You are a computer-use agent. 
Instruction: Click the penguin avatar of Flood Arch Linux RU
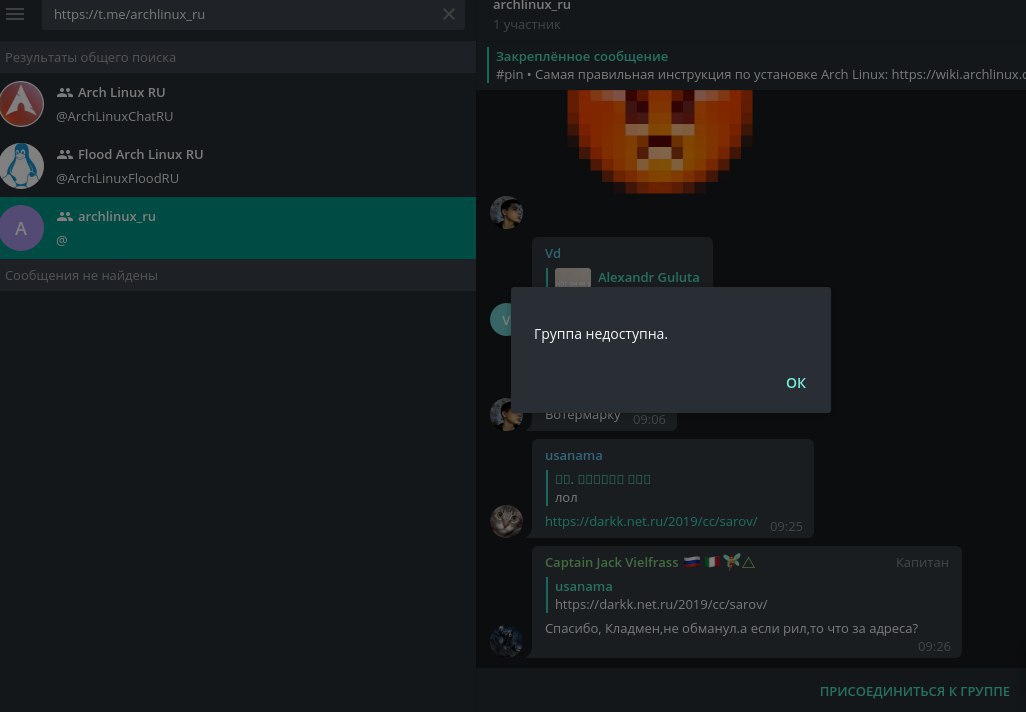22,166
